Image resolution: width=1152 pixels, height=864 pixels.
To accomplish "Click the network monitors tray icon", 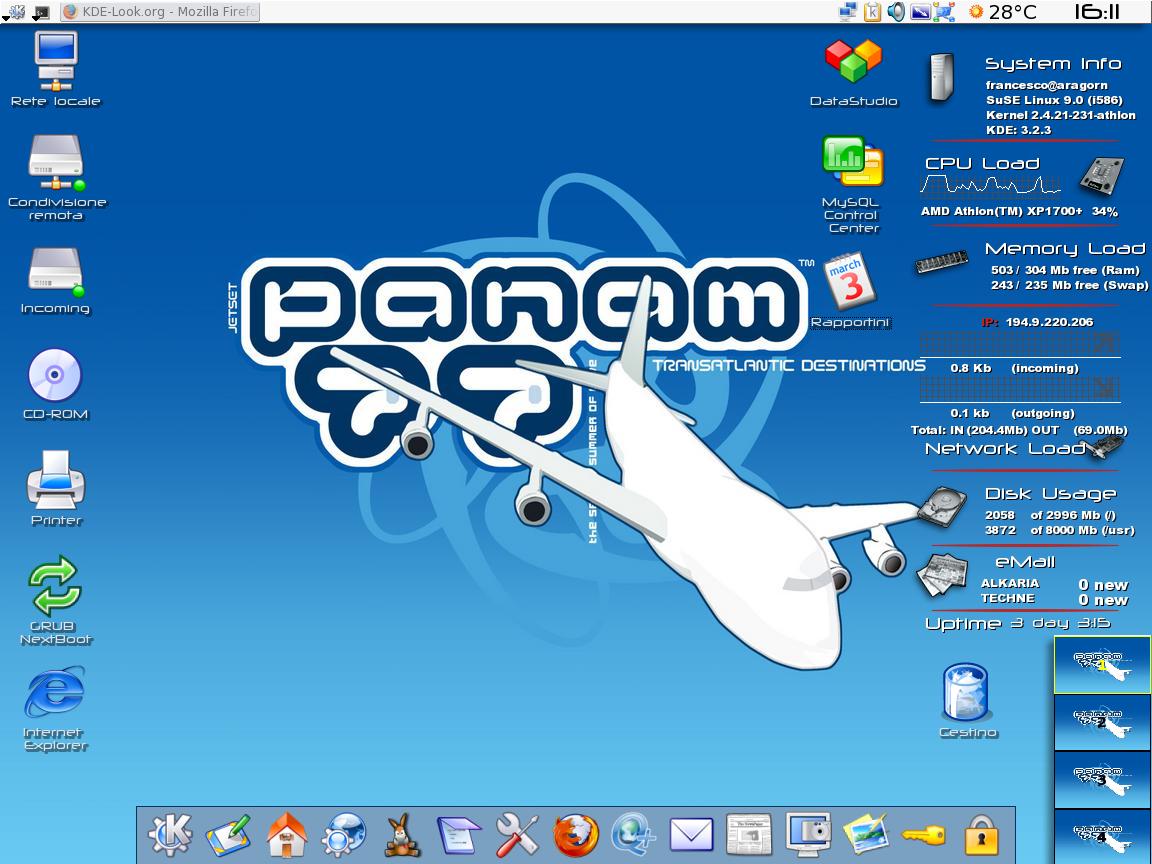I will pos(849,12).
